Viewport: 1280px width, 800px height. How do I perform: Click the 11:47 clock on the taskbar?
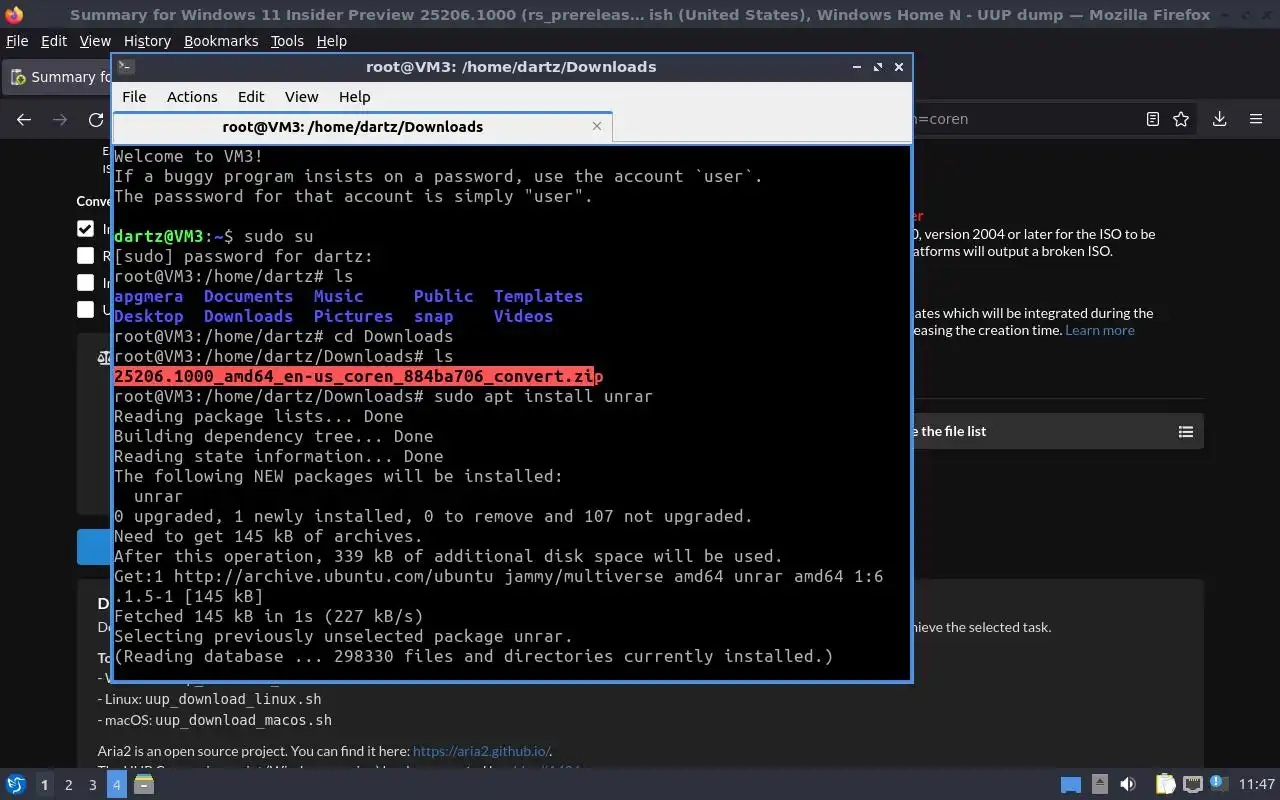click(1257, 785)
